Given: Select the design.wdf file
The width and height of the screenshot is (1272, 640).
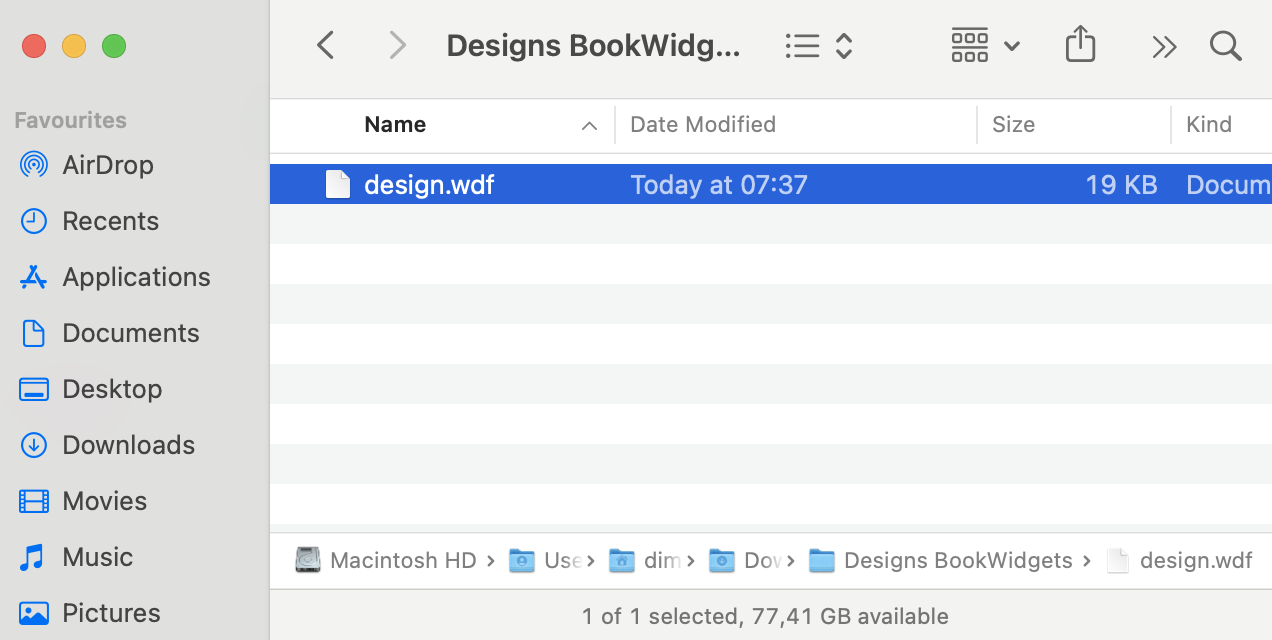Looking at the screenshot, I should [x=429, y=184].
